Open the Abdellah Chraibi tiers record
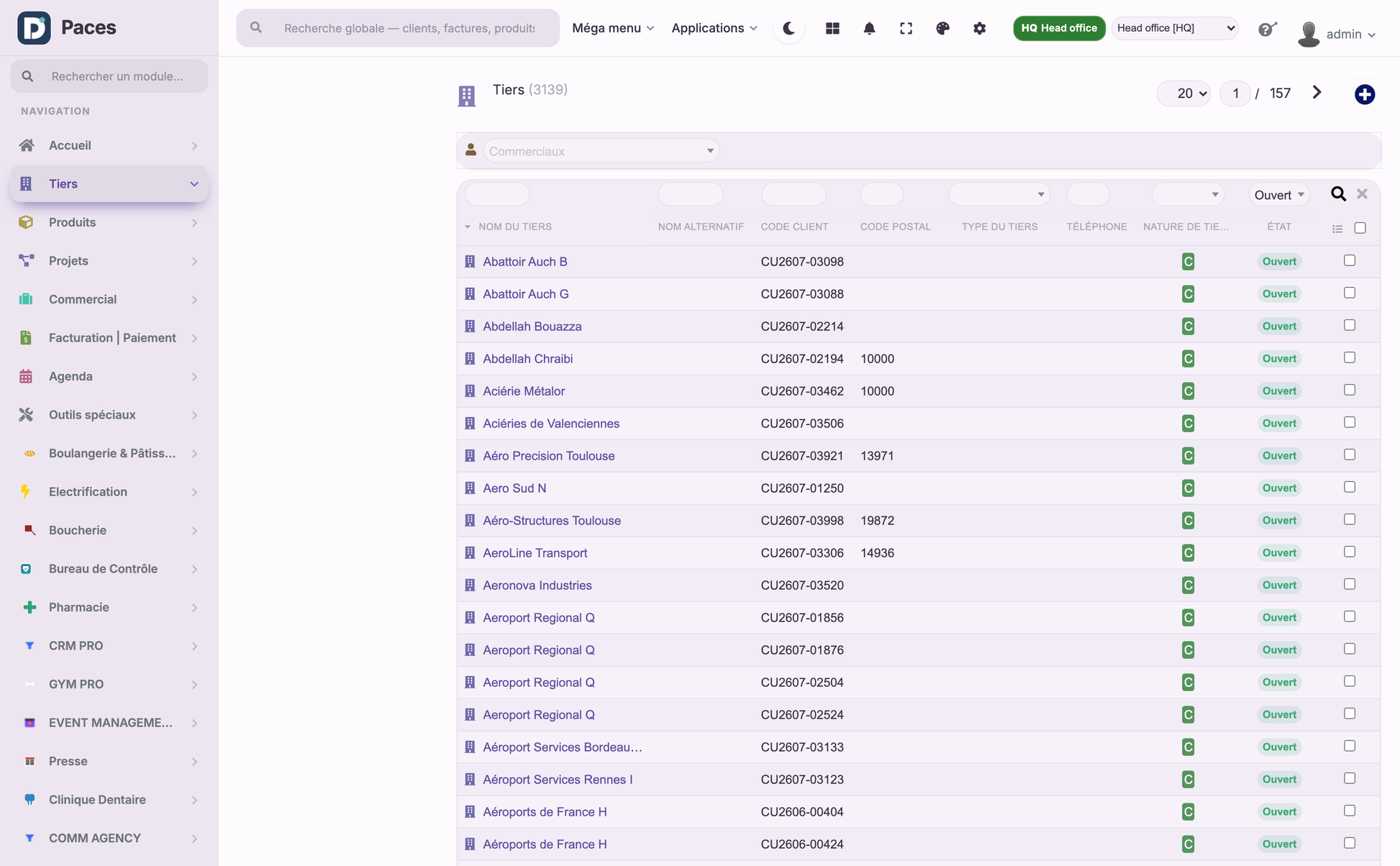This screenshot has height=866, width=1400. point(527,359)
